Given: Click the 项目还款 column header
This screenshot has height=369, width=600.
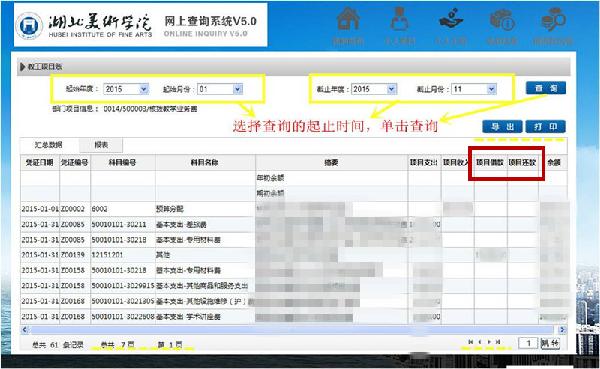Looking at the screenshot, I should coord(523,163).
